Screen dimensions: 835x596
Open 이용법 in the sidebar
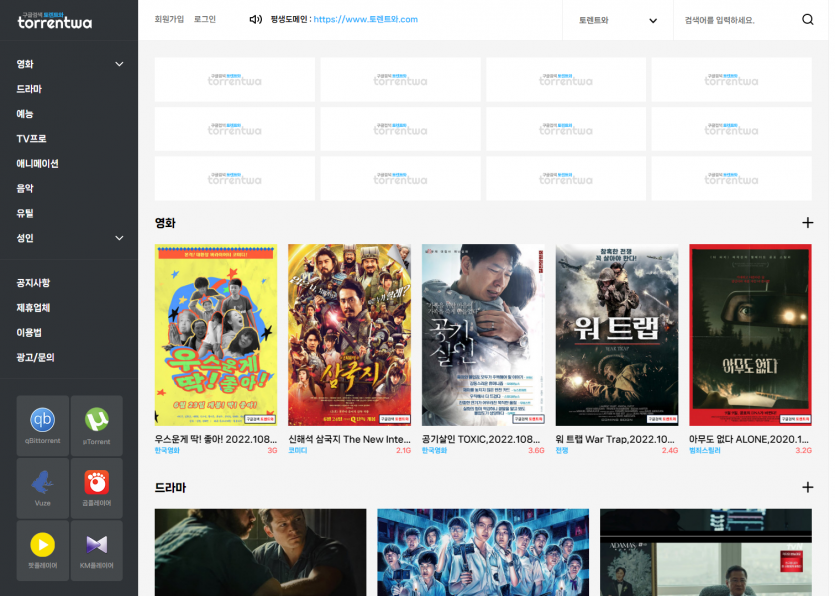(x=29, y=332)
